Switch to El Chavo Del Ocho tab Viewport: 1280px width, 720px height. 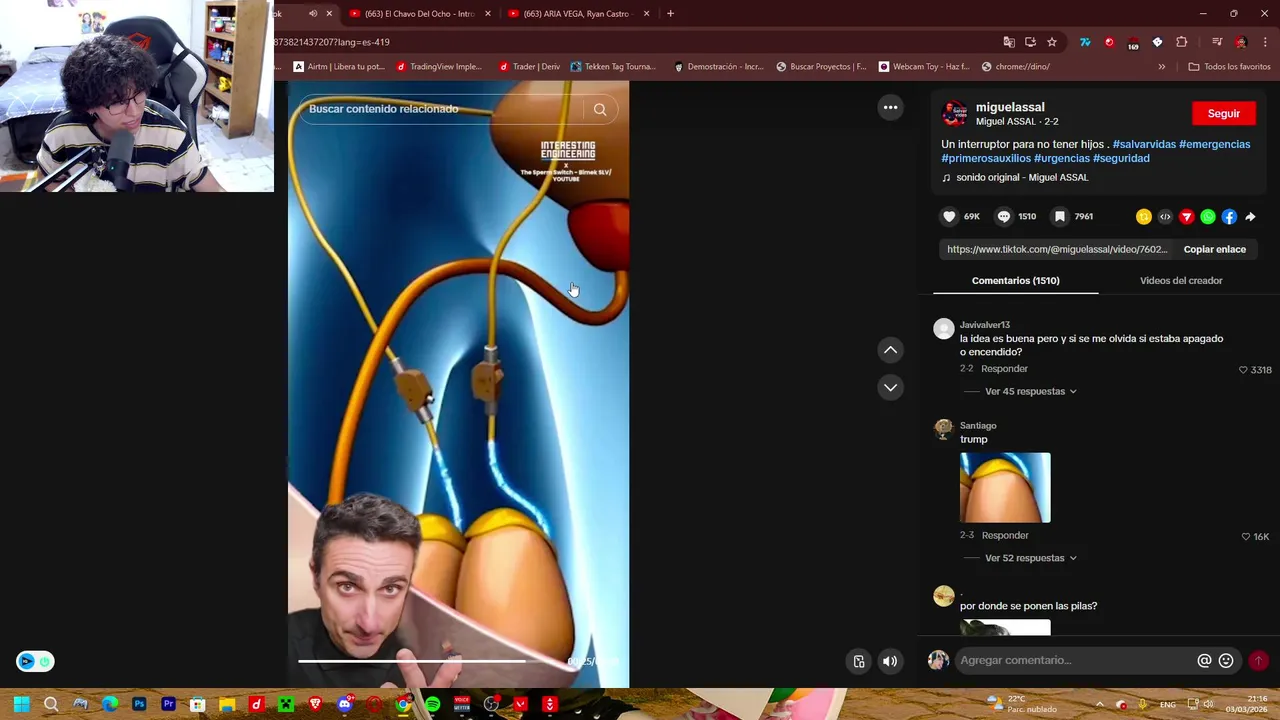(420, 14)
